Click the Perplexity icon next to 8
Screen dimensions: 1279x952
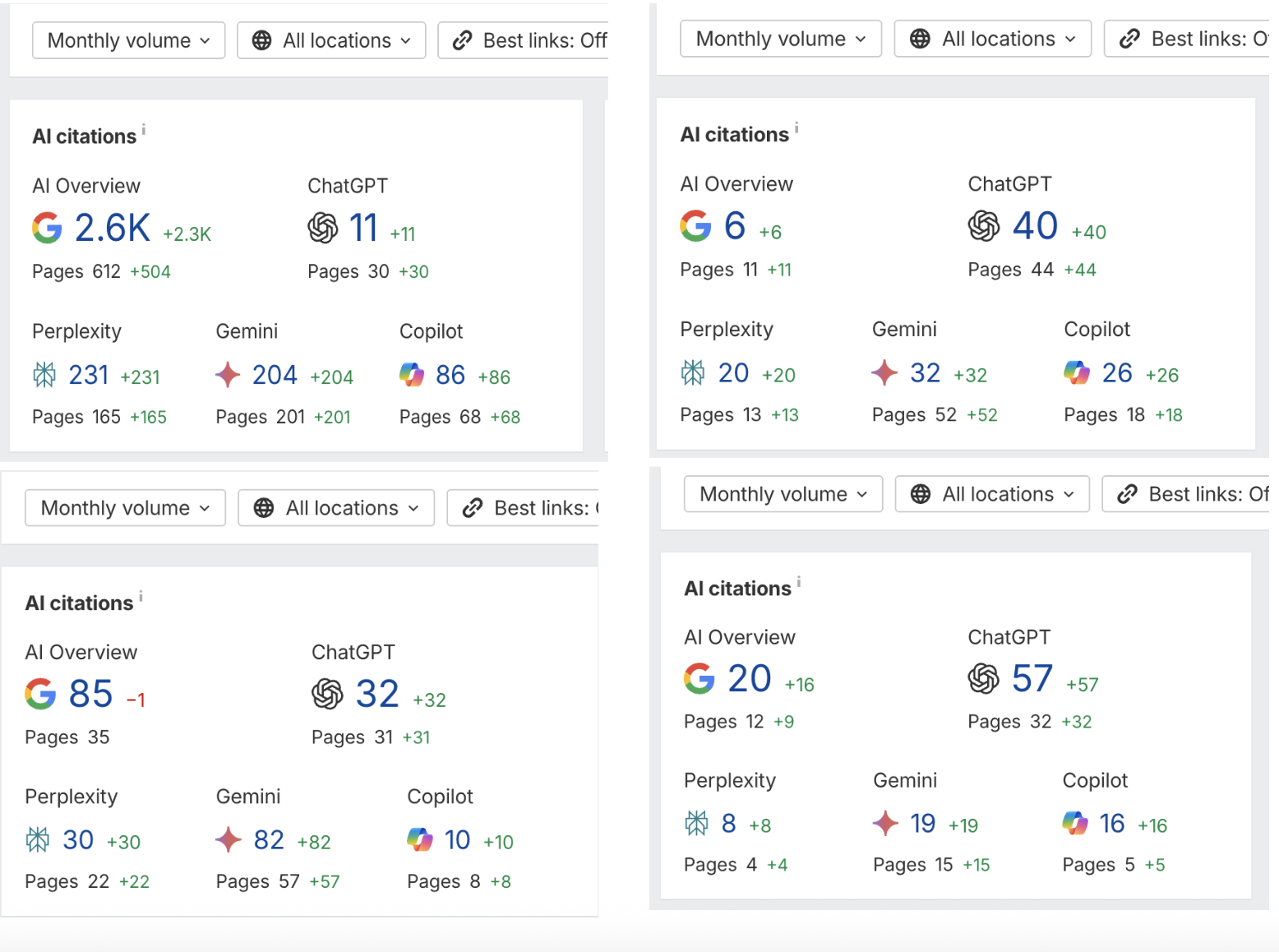[696, 824]
